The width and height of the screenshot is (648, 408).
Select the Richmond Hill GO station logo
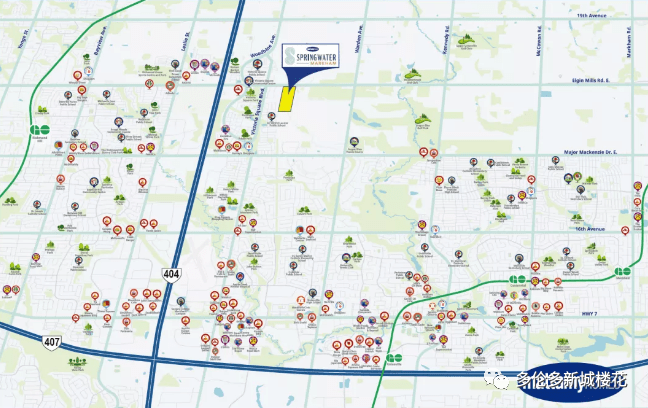pos(40,130)
